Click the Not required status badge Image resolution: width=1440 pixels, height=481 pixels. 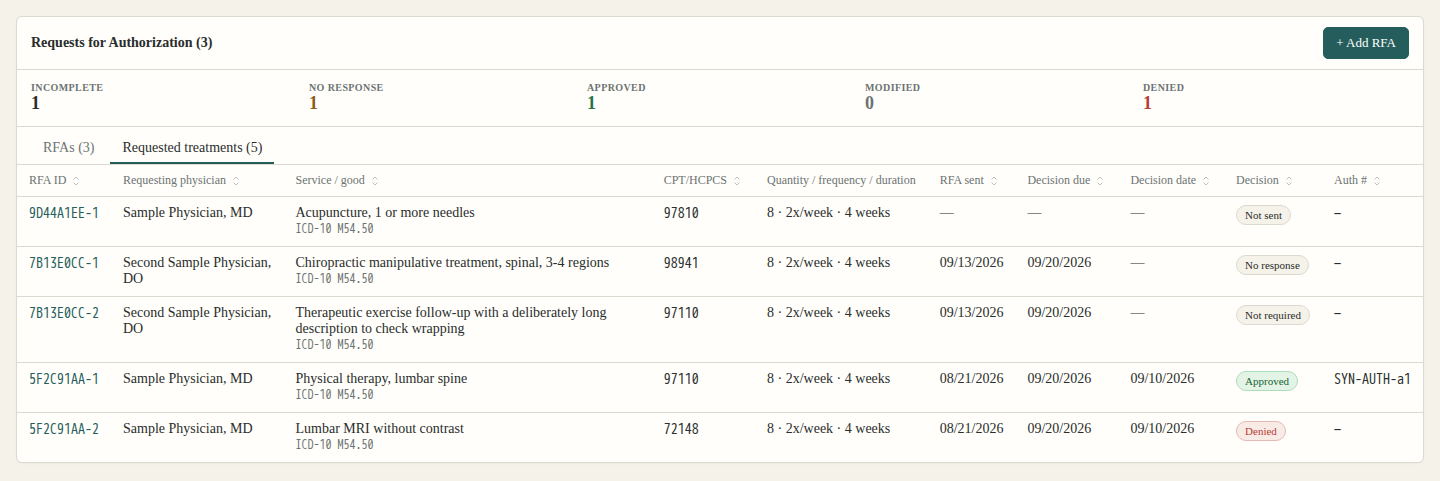[1273, 315]
